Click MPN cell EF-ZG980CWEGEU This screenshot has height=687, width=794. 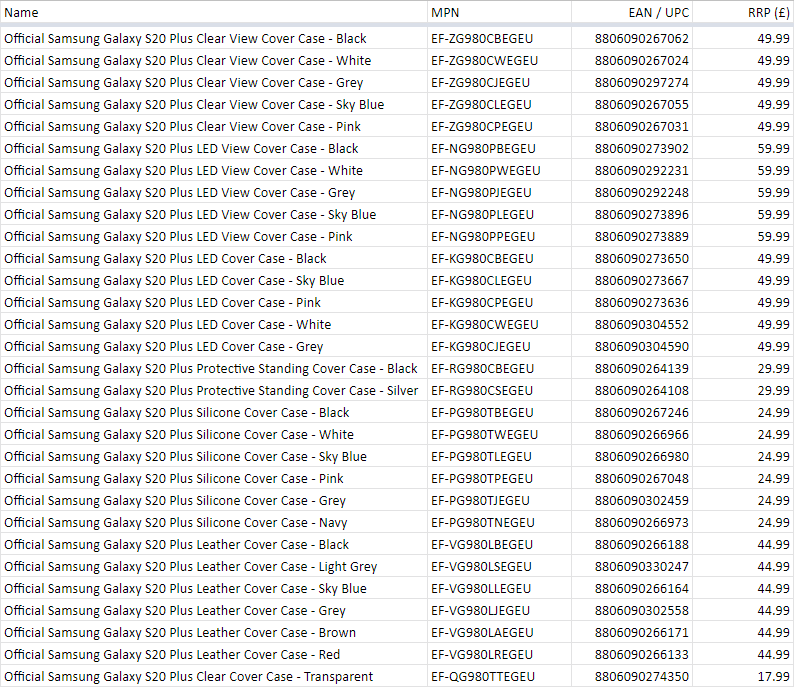[x=484, y=61]
